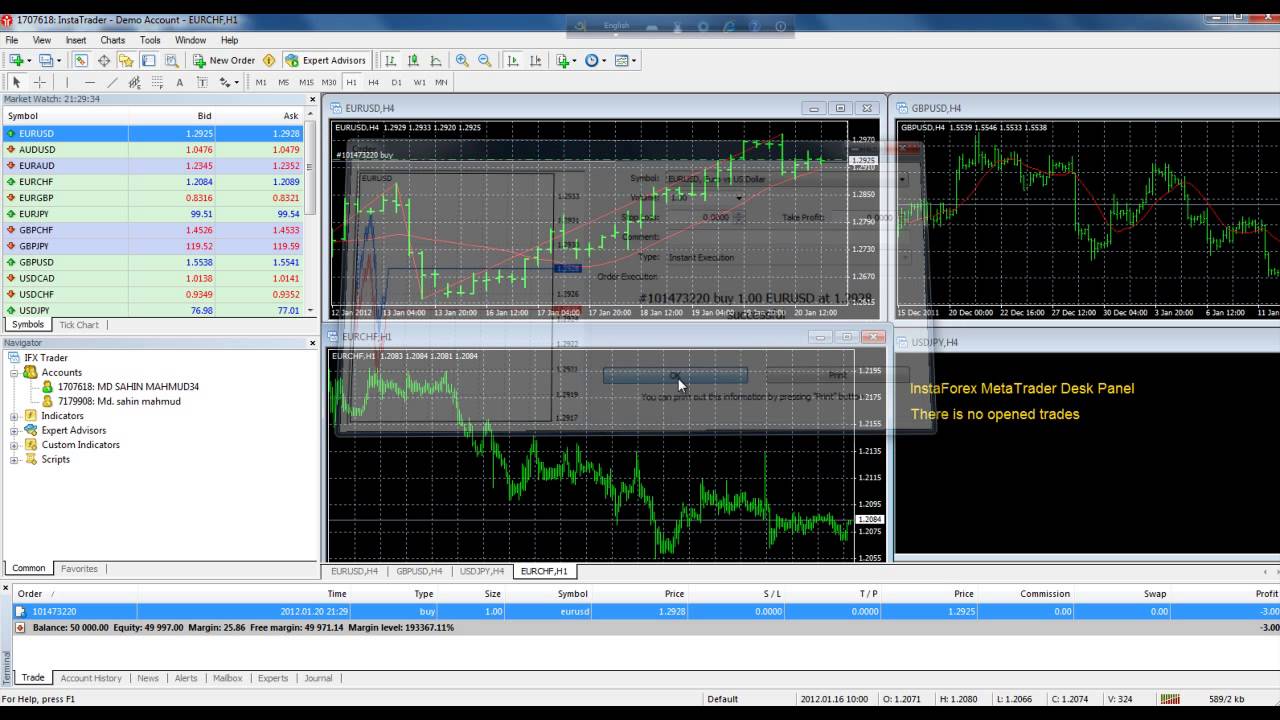The height and width of the screenshot is (720, 1280).
Task: Open the arrows objects dropdown
Action: [229, 82]
